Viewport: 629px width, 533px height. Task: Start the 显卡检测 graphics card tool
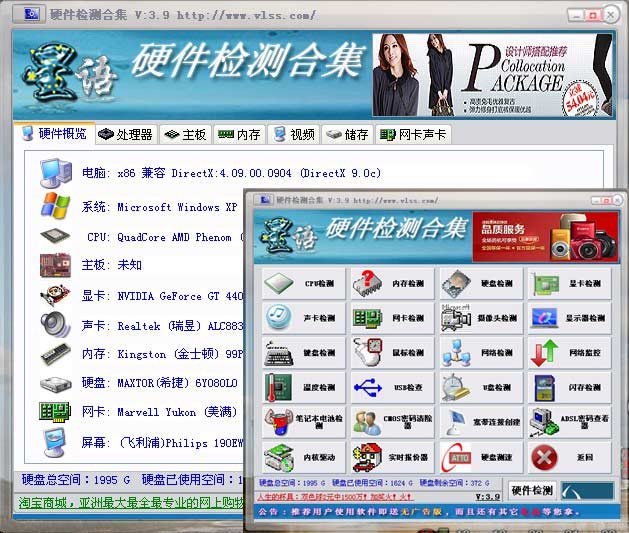tap(570, 284)
